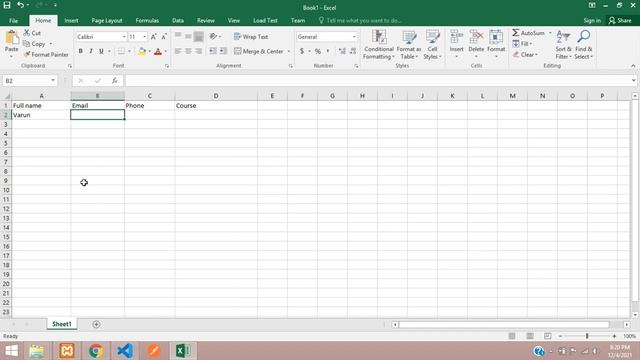Apply Percent Style format
640x360 pixels.
click(x=318, y=51)
